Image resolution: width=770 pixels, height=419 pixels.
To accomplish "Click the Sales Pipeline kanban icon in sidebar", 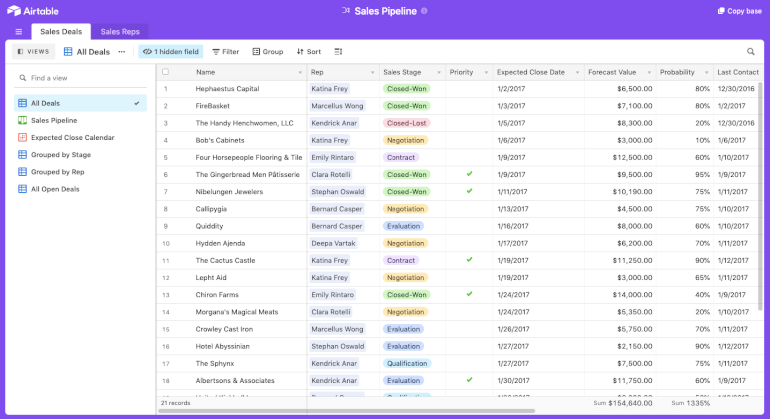I will (22, 120).
